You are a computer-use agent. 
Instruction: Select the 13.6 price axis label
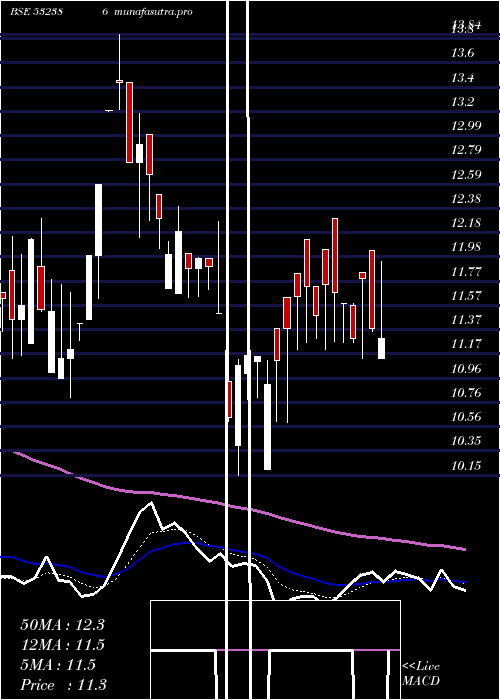[x=463, y=54]
